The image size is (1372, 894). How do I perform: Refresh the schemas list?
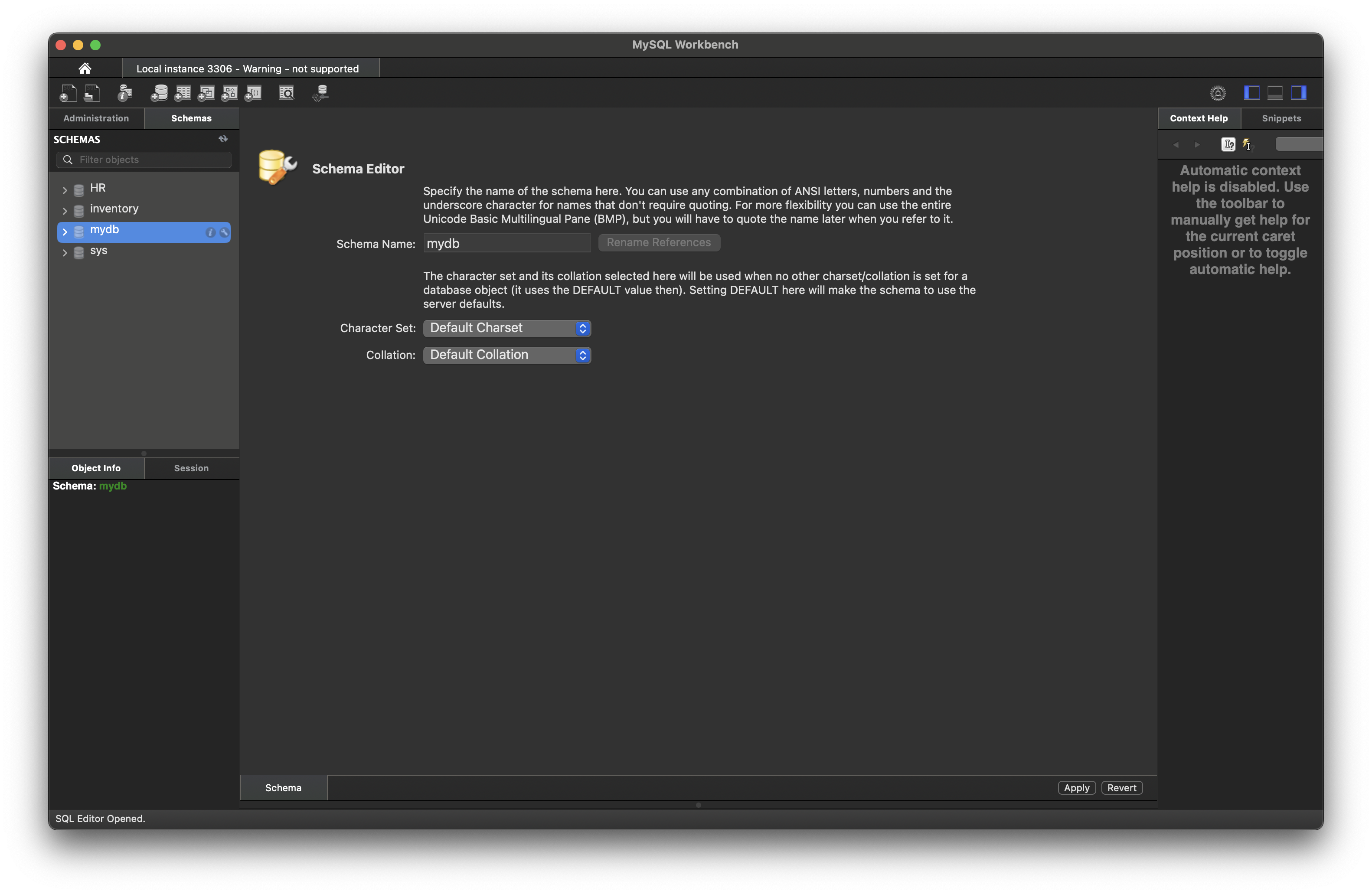click(223, 139)
